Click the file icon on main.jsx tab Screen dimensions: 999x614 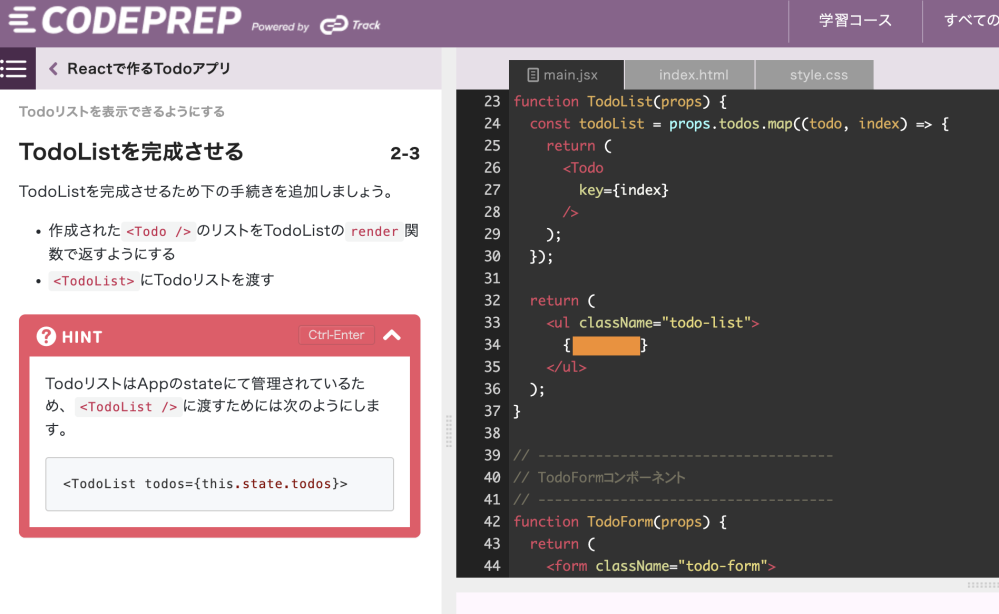click(x=533, y=75)
